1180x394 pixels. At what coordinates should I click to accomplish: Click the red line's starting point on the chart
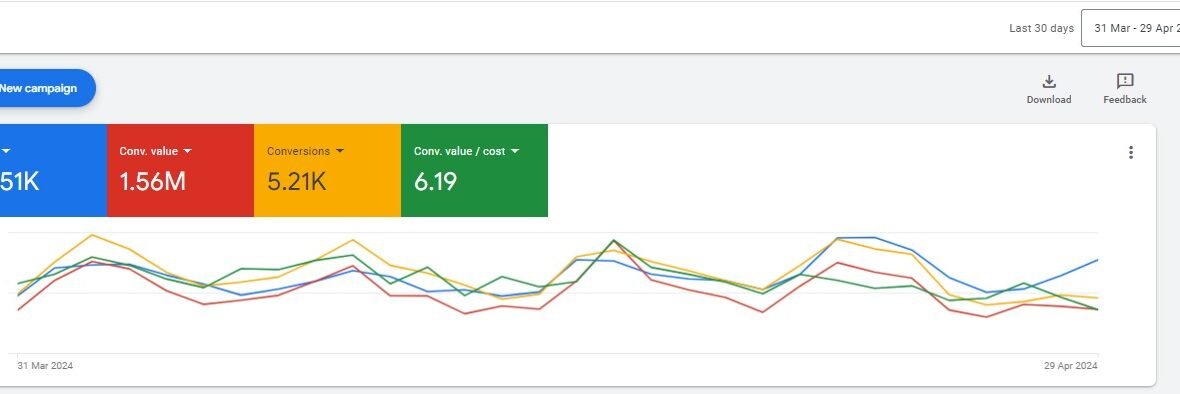click(18, 310)
